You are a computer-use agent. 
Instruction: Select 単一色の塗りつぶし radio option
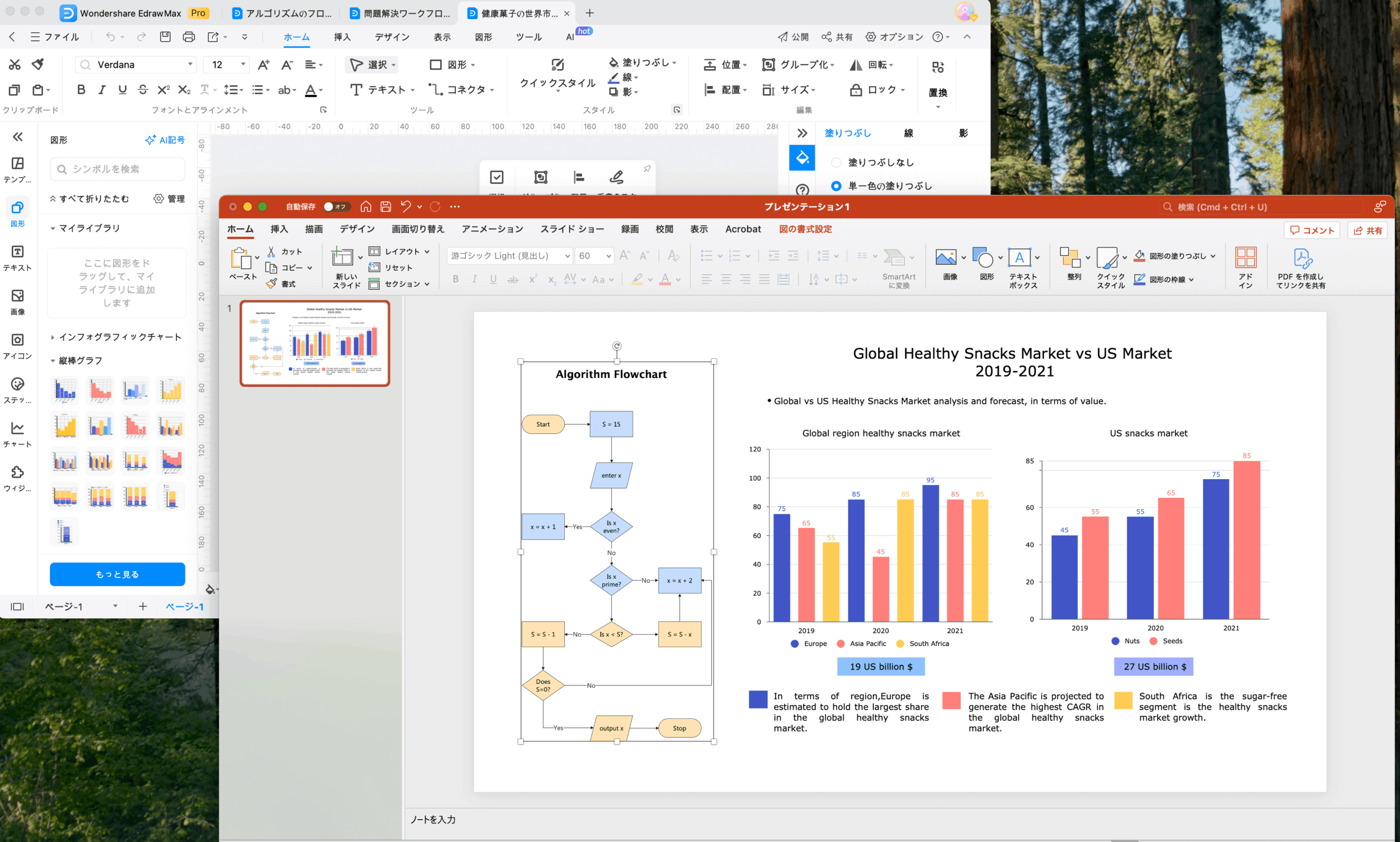pyautogui.click(x=836, y=186)
